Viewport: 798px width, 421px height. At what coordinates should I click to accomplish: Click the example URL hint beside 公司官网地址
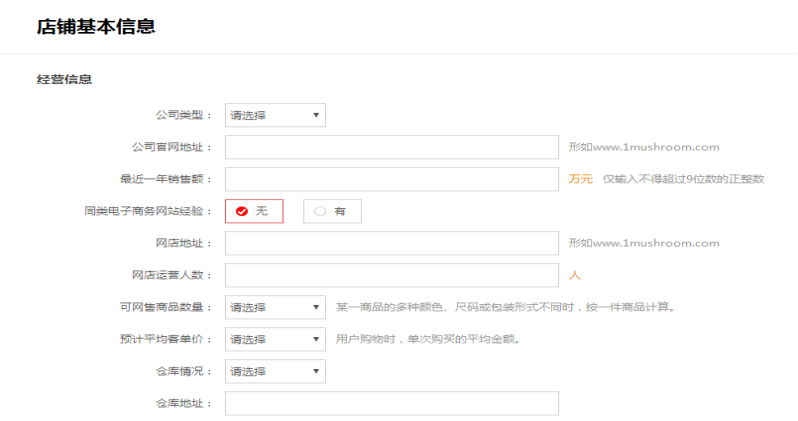click(x=644, y=147)
